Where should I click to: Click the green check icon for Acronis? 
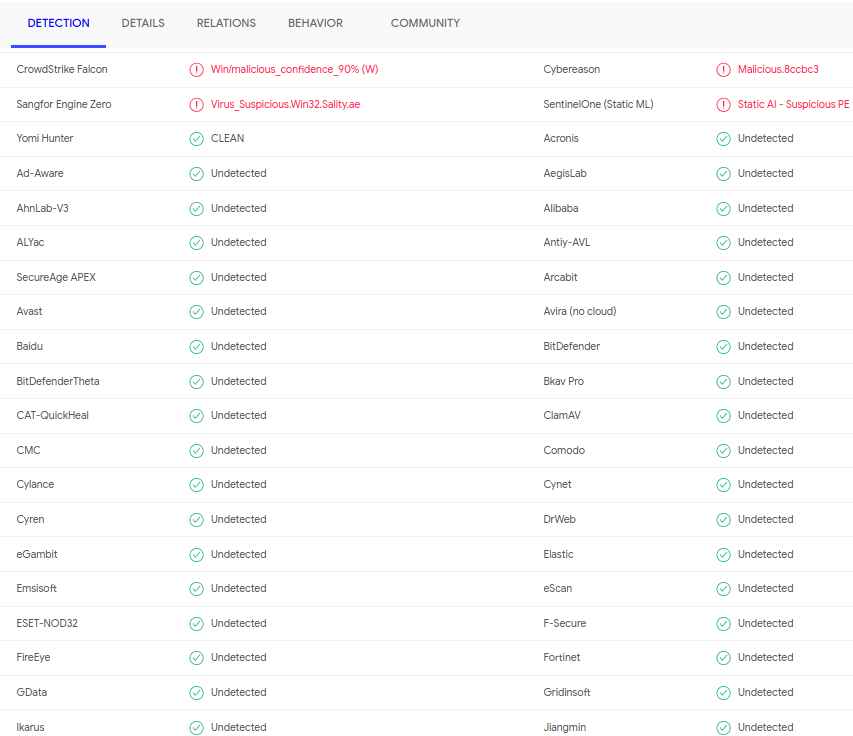pos(723,139)
